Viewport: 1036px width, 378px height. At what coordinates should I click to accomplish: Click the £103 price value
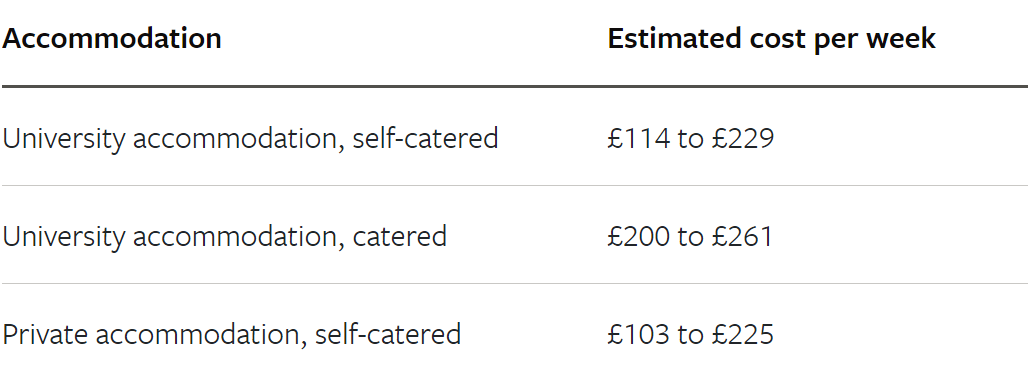[638, 334]
